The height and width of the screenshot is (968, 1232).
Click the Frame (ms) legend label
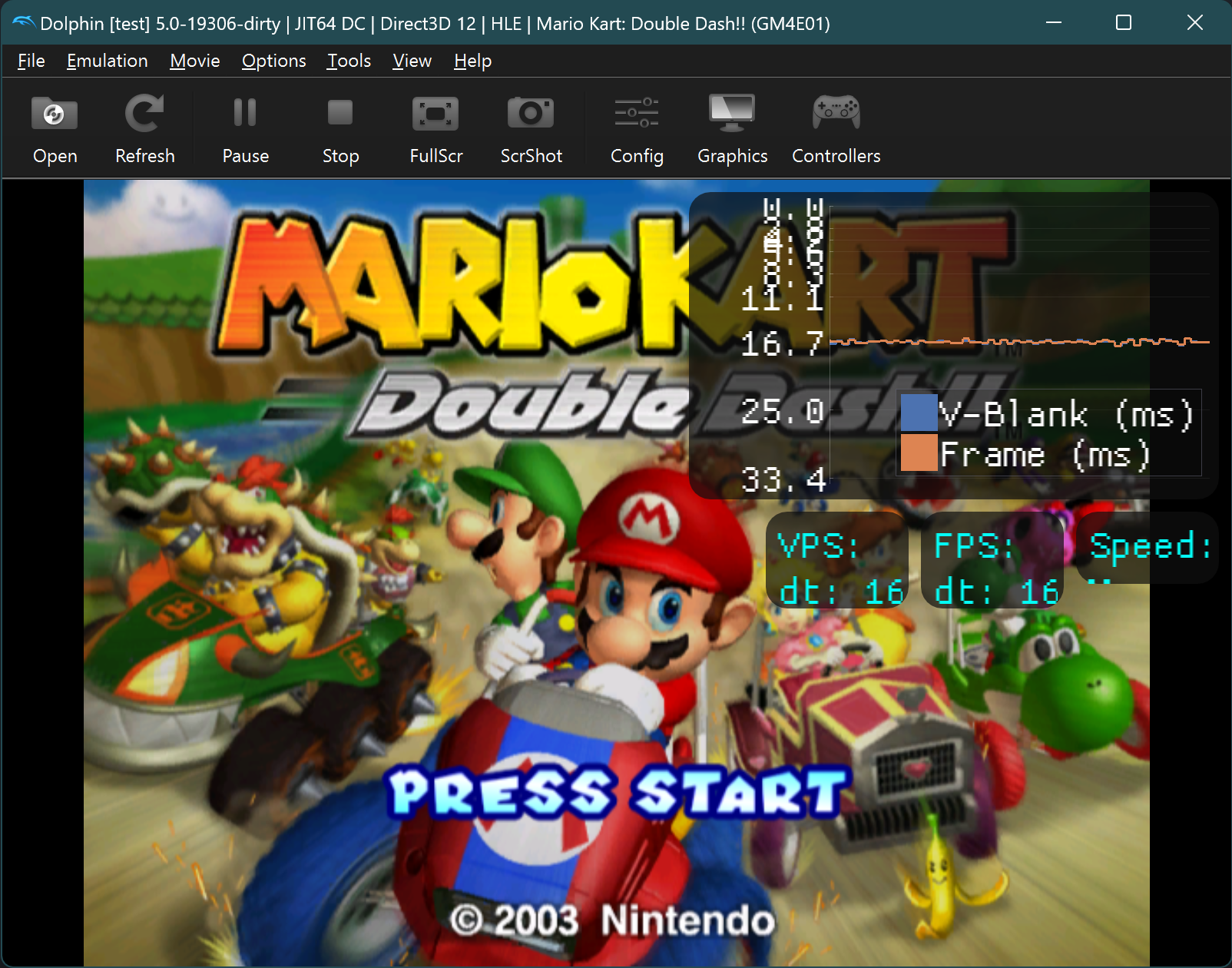click(x=1045, y=455)
